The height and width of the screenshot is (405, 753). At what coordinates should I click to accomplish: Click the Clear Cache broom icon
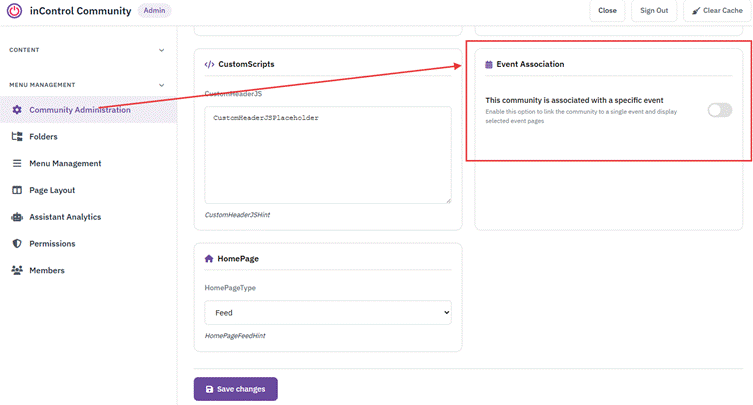(696, 11)
